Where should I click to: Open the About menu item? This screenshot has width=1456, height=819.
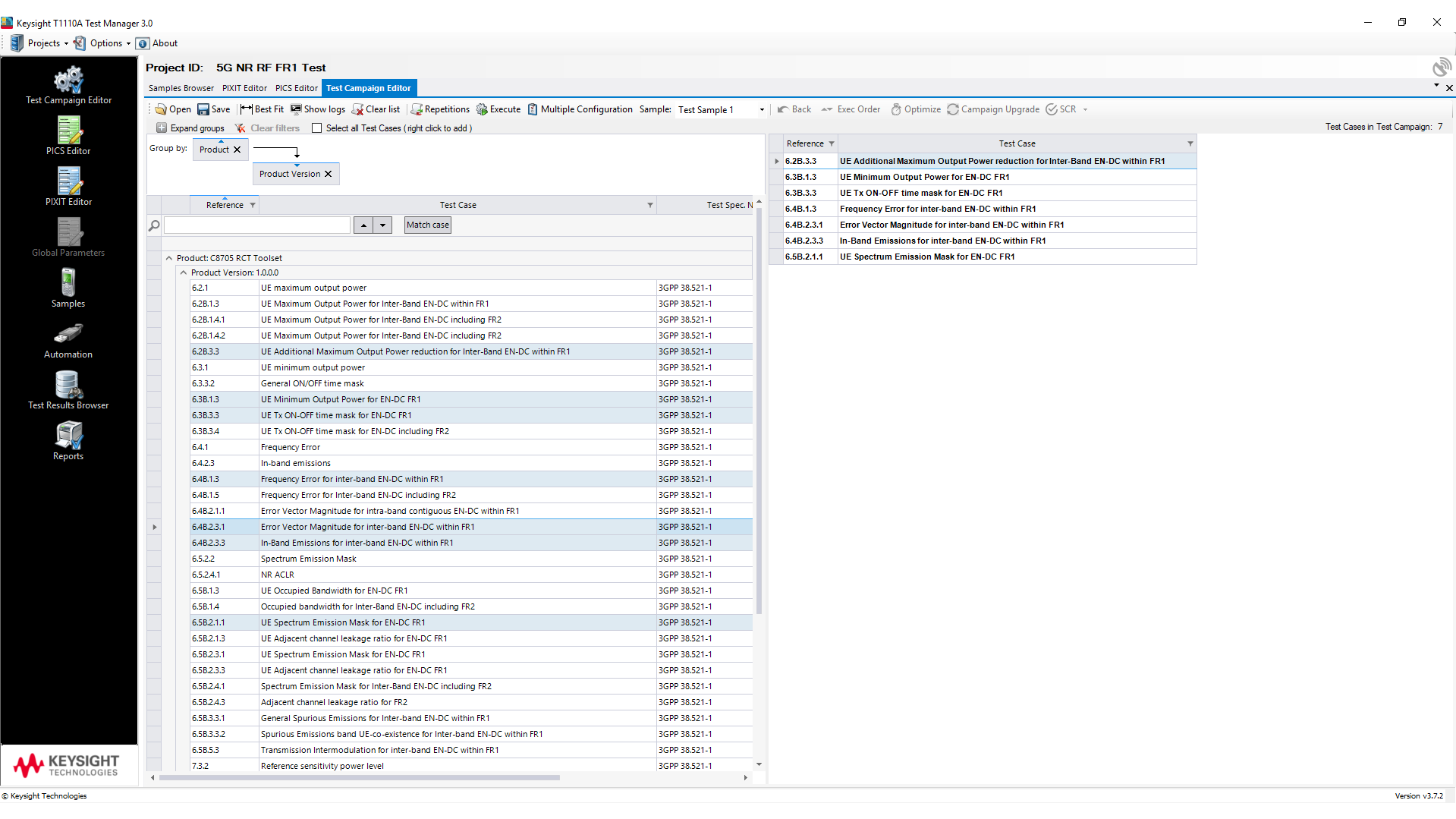pyautogui.click(x=157, y=43)
